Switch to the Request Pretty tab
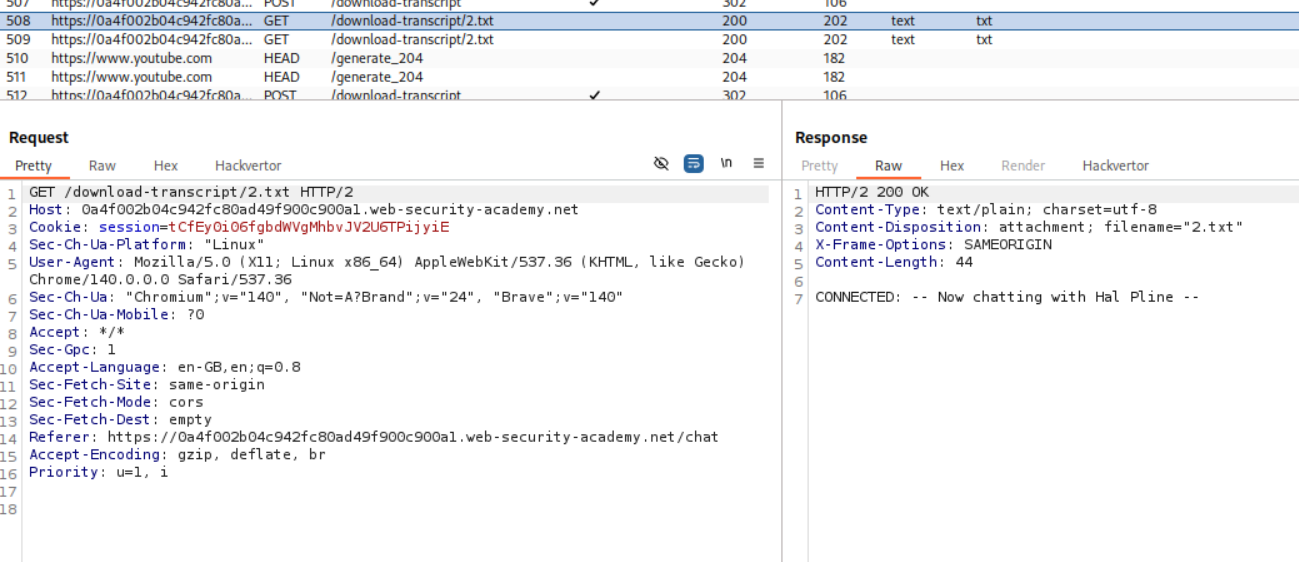Viewport: 1299px width, 562px height. coord(33,166)
